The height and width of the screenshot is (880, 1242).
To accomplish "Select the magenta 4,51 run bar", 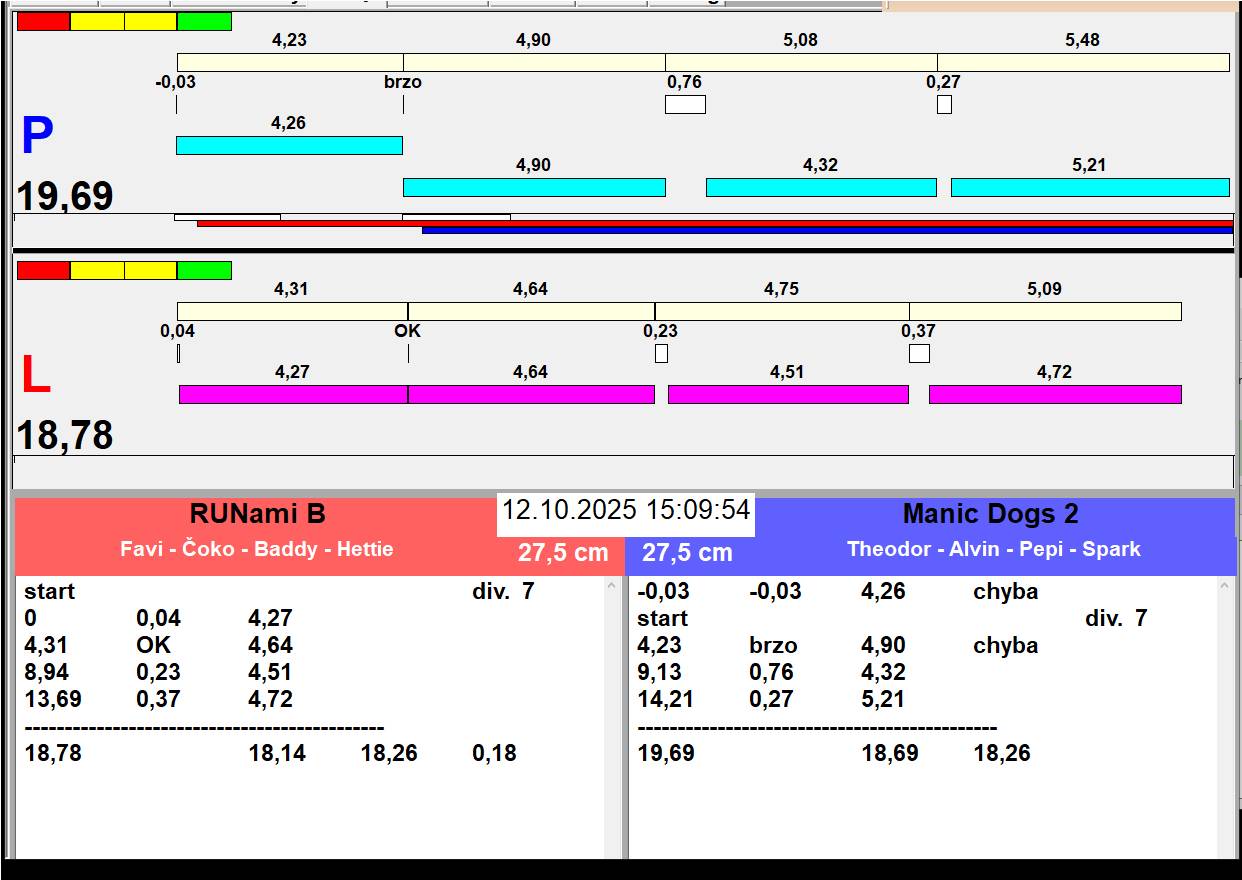I will (788, 394).
